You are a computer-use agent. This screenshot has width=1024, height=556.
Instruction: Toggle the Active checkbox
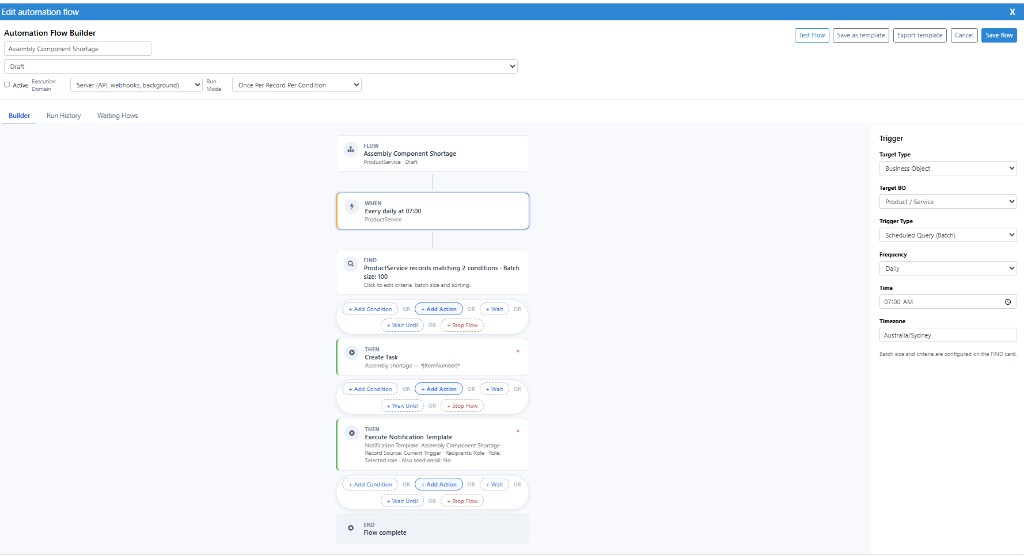[x=7, y=85]
